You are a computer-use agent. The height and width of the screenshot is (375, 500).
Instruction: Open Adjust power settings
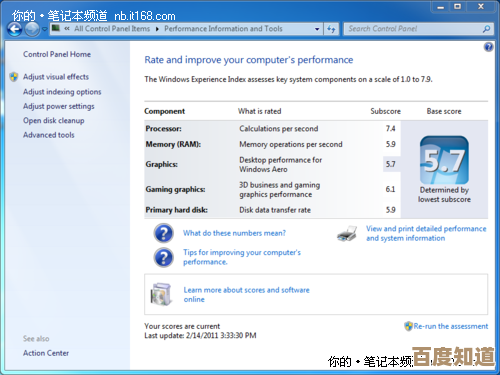(58, 106)
